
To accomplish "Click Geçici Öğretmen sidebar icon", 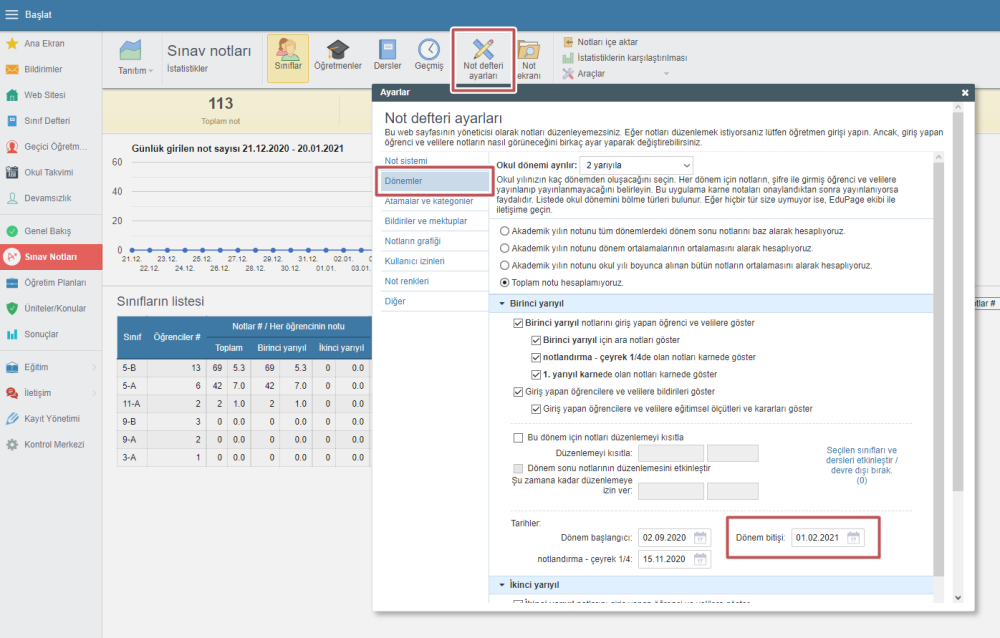I will click(11, 146).
